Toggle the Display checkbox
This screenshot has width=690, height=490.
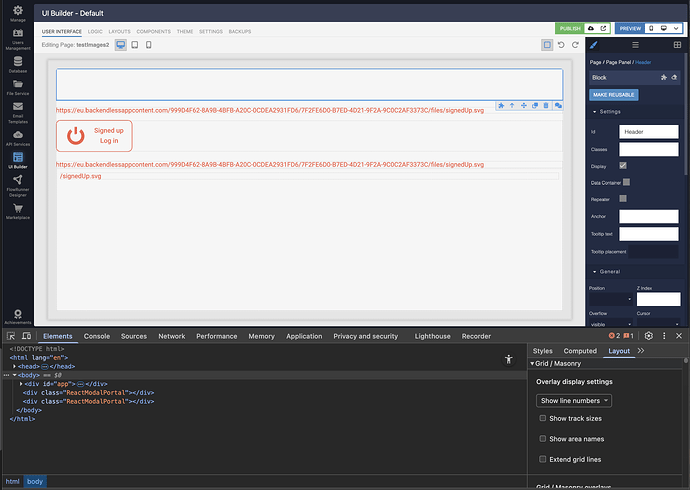click(x=623, y=165)
